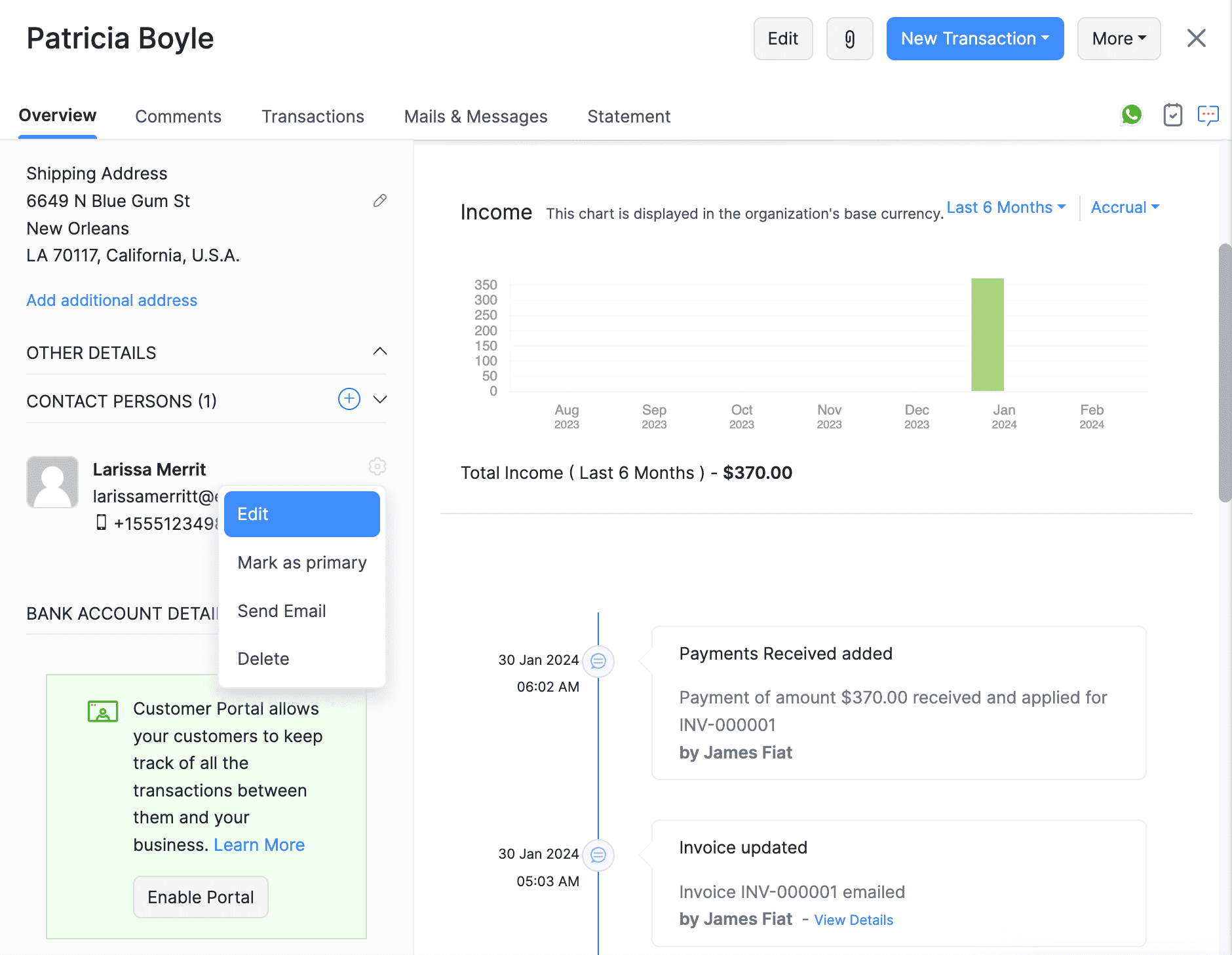Click the Enable Portal button
This screenshot has height=955, width=1232.
[201, 897]
